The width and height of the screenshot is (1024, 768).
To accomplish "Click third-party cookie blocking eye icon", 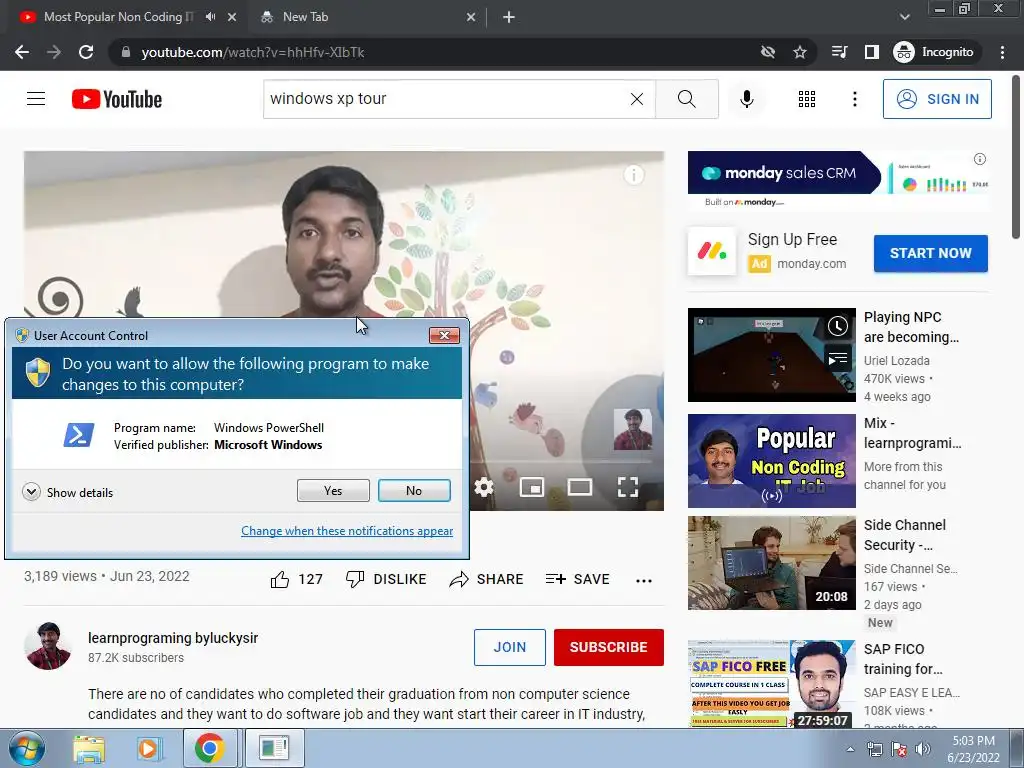I will tap(768, 52).
